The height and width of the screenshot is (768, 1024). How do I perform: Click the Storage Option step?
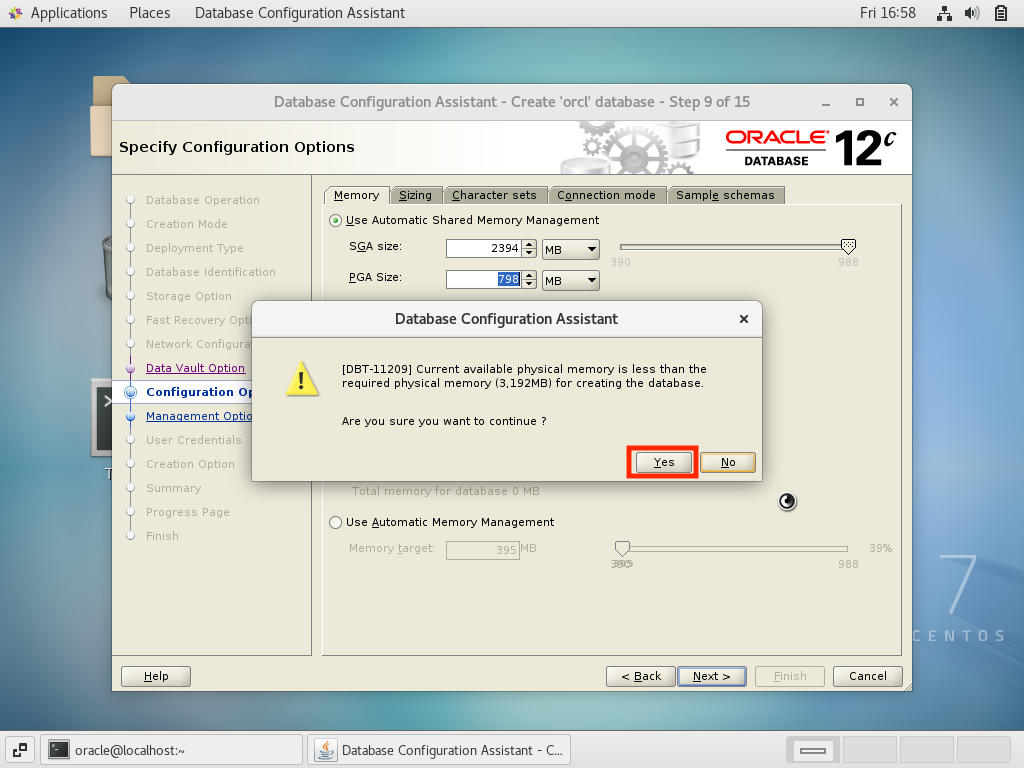(x=189, y=296)
